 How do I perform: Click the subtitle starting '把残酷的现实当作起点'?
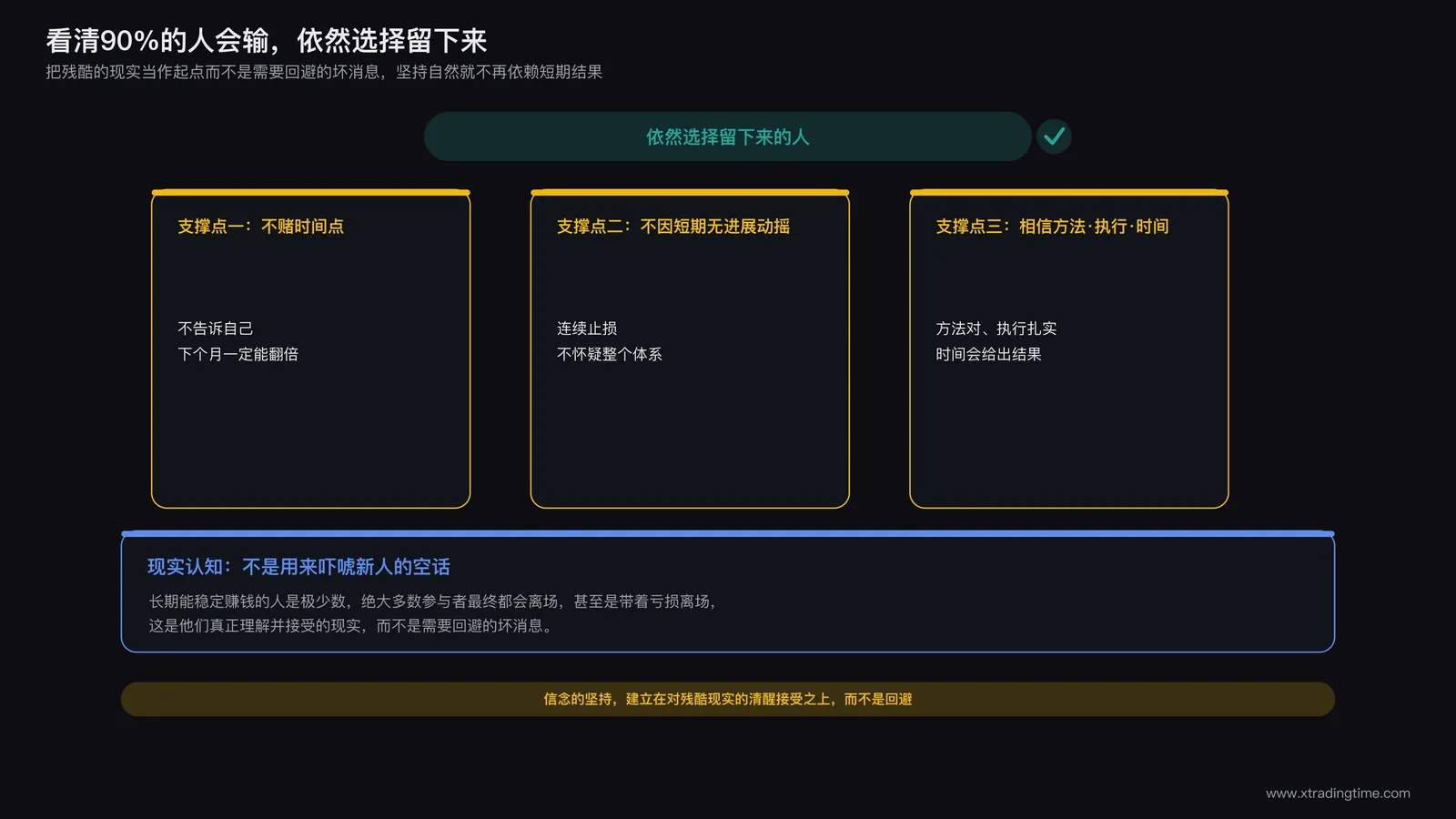pos(324,72)
